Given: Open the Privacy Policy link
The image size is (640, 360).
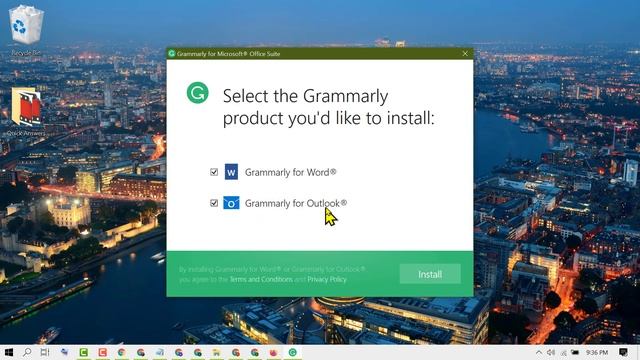Looking at the screenshot, I should coord(327,279).
